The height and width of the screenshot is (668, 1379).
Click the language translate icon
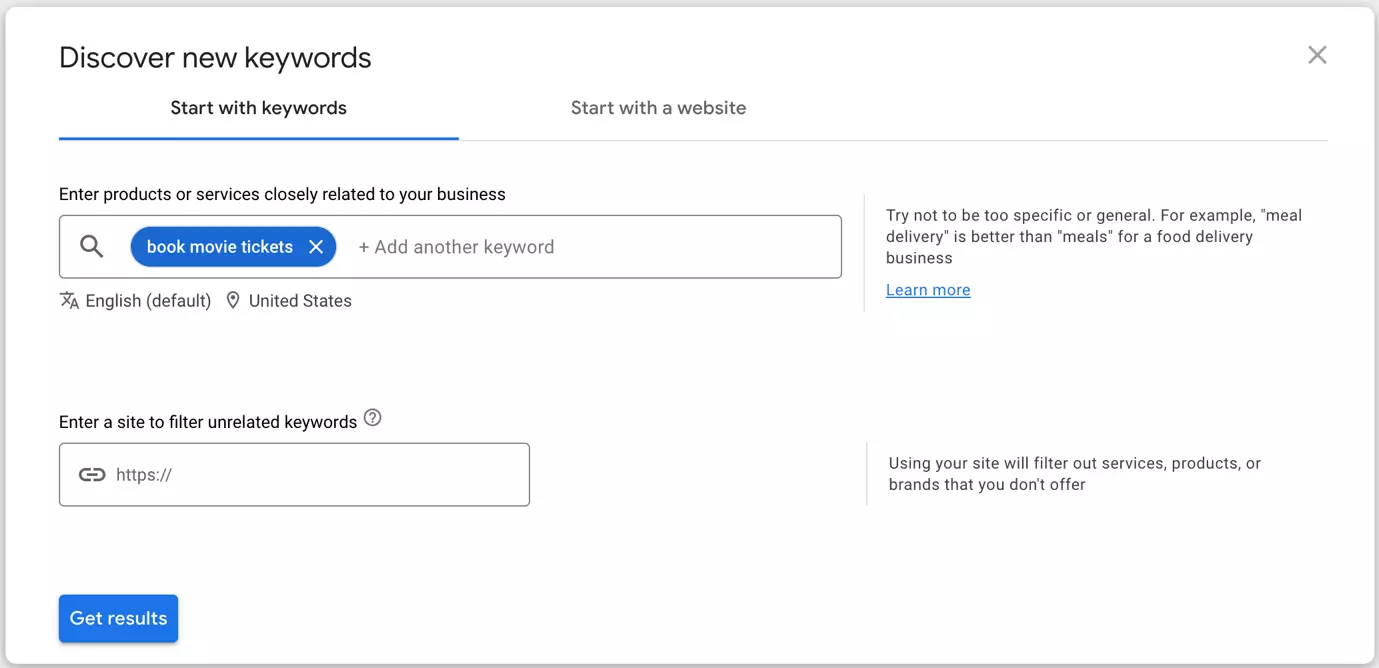click(69, 301)
